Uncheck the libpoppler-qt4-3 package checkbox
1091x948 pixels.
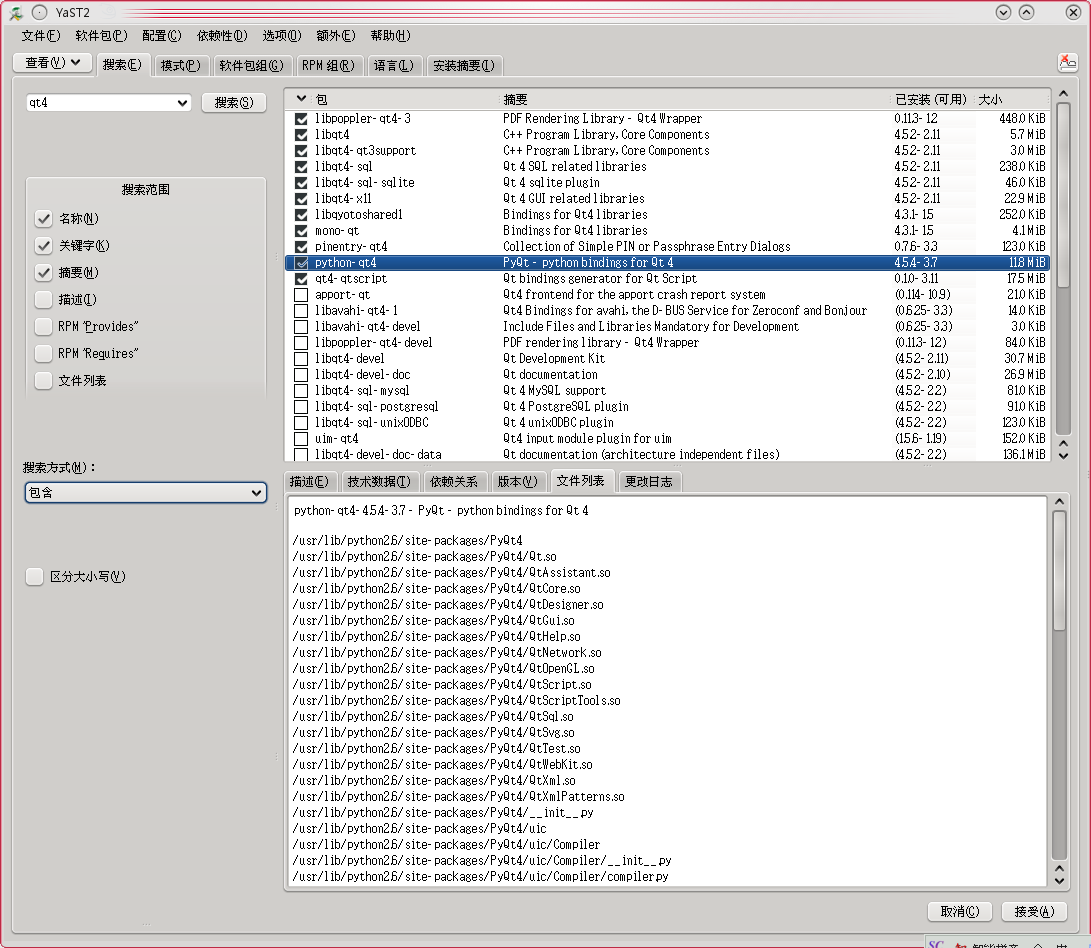(x=301, y=119)
